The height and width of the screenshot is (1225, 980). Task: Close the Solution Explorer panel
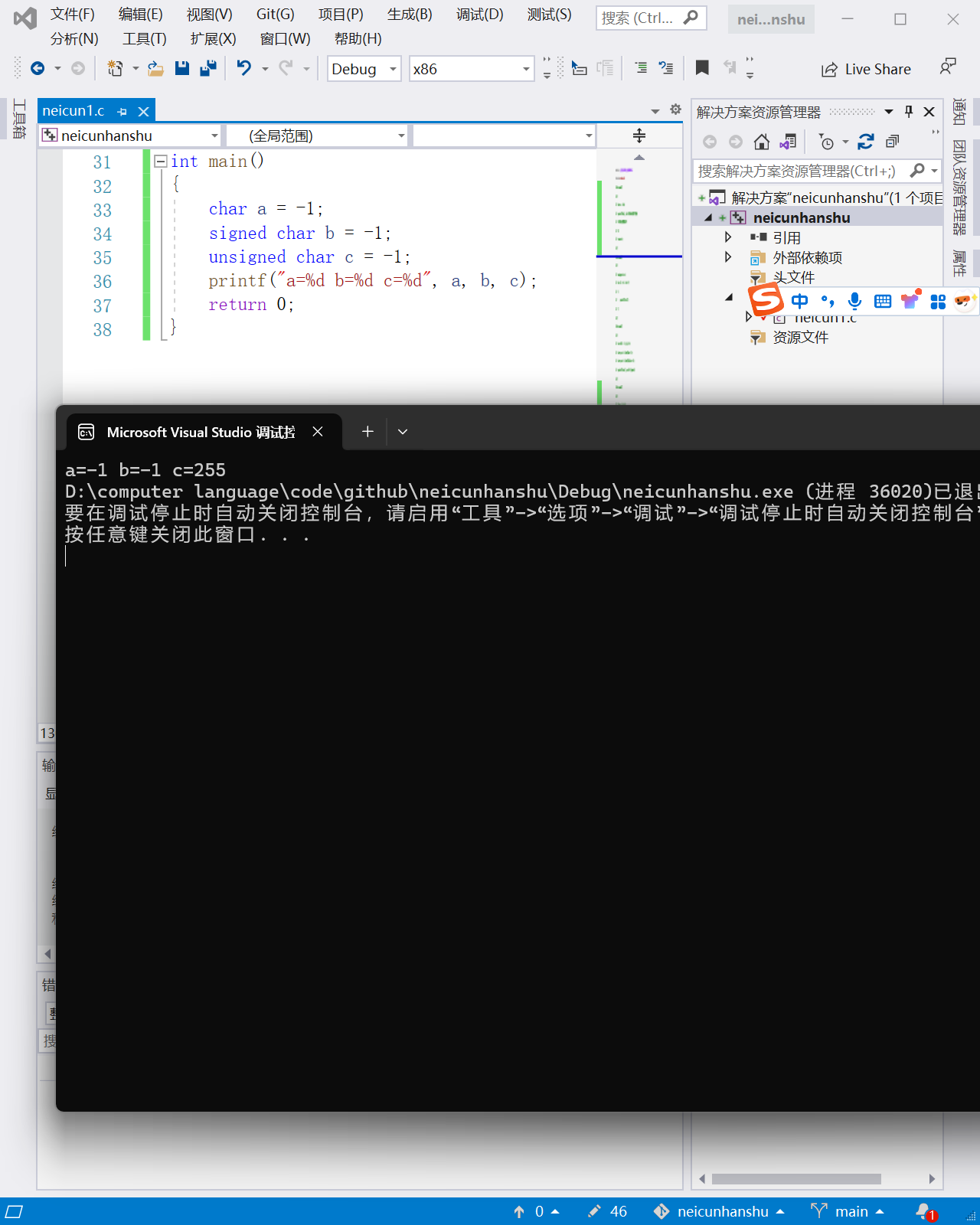click(x=929, y=112)
